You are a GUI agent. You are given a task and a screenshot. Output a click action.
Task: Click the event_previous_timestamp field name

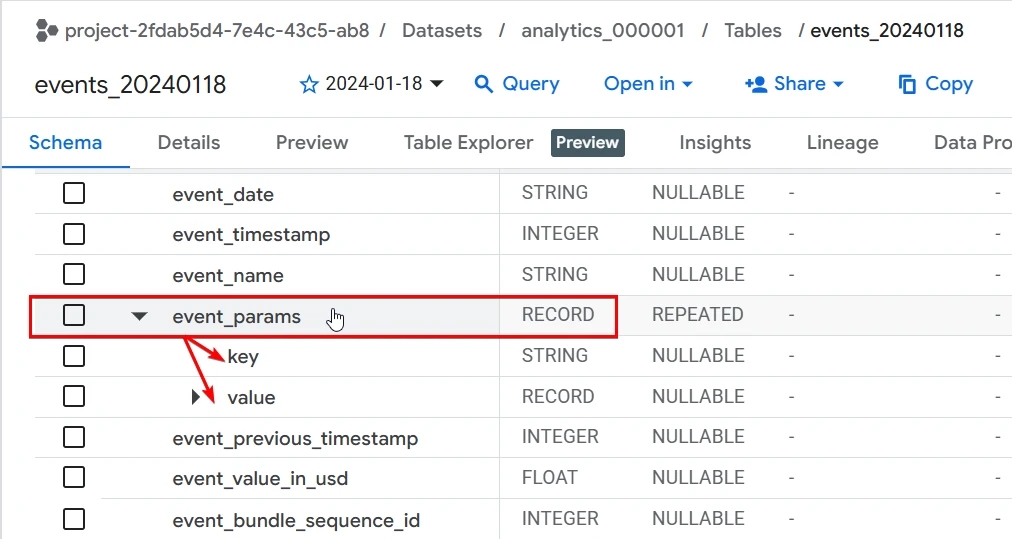(295, 438)
